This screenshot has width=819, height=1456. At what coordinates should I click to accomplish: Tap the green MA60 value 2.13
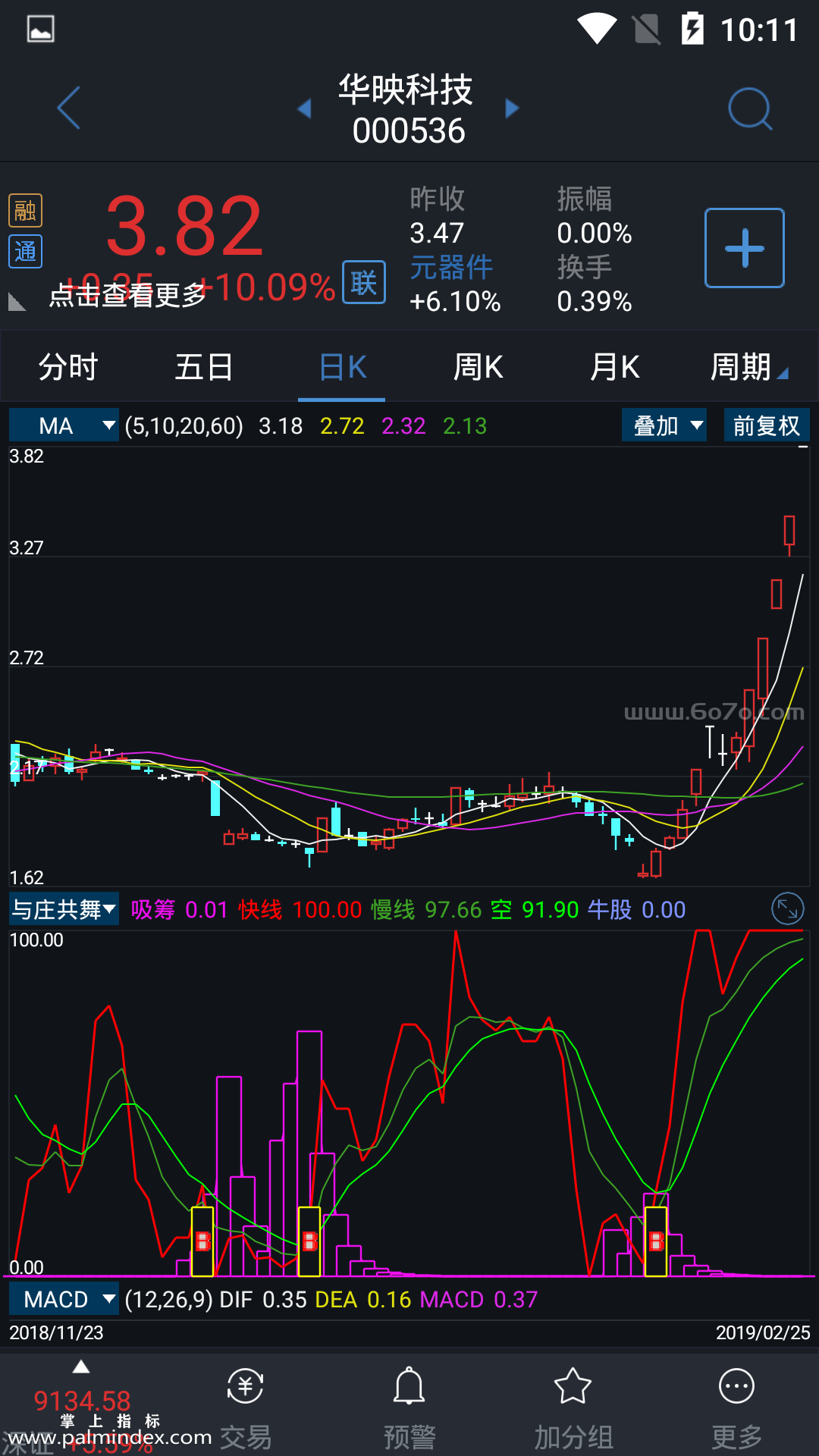pyautogui.click(x=465, y=425)
